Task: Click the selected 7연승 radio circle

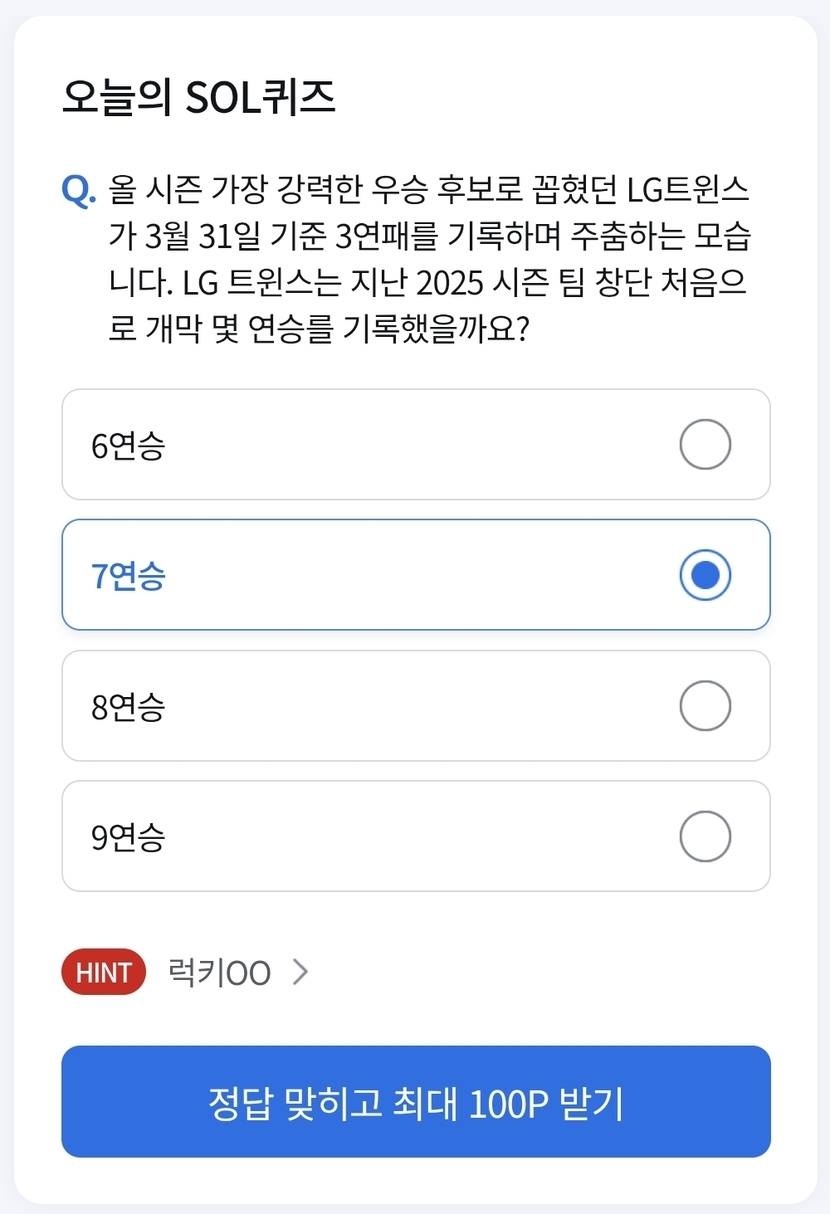Action: 705,575
